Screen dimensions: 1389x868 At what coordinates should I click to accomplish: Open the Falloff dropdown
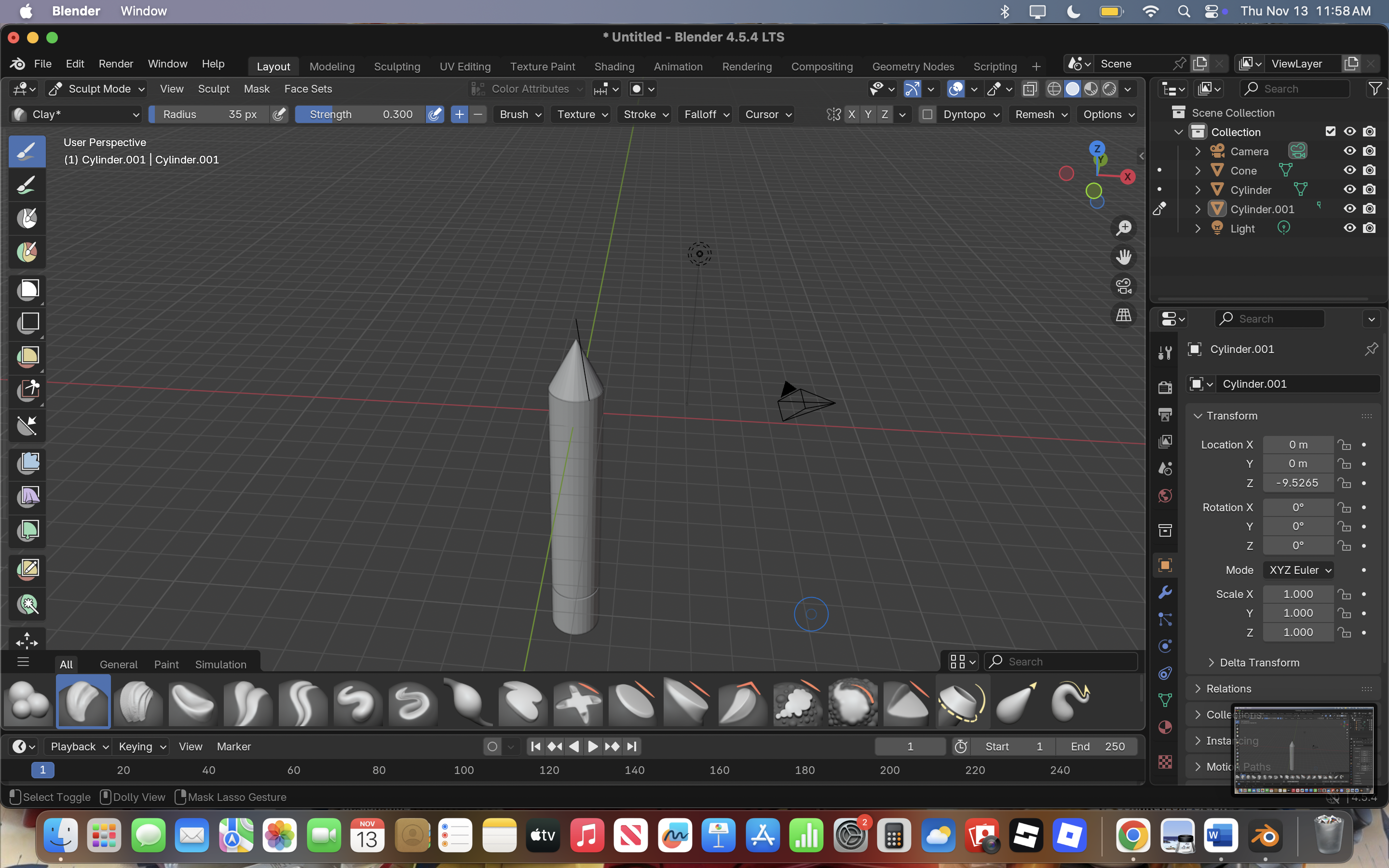pyautogui.click(x=706, y=114)
